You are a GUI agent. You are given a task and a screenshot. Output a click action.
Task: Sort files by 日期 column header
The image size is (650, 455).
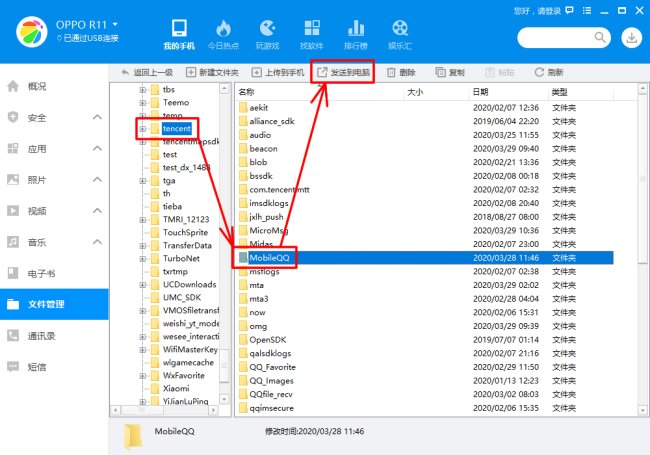480,91
